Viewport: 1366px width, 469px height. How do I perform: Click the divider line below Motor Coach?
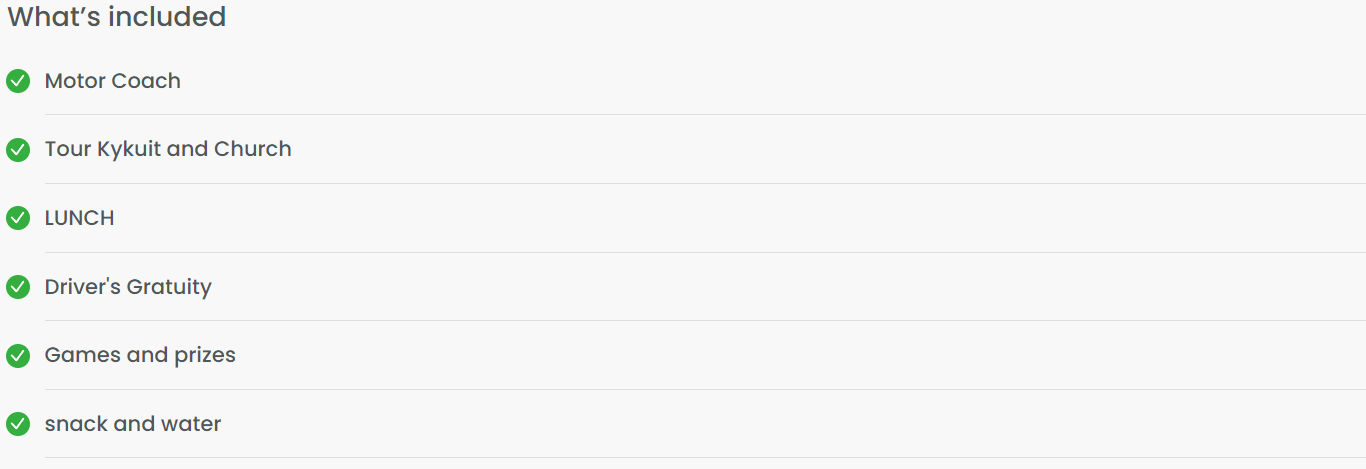tap(705, 115)
